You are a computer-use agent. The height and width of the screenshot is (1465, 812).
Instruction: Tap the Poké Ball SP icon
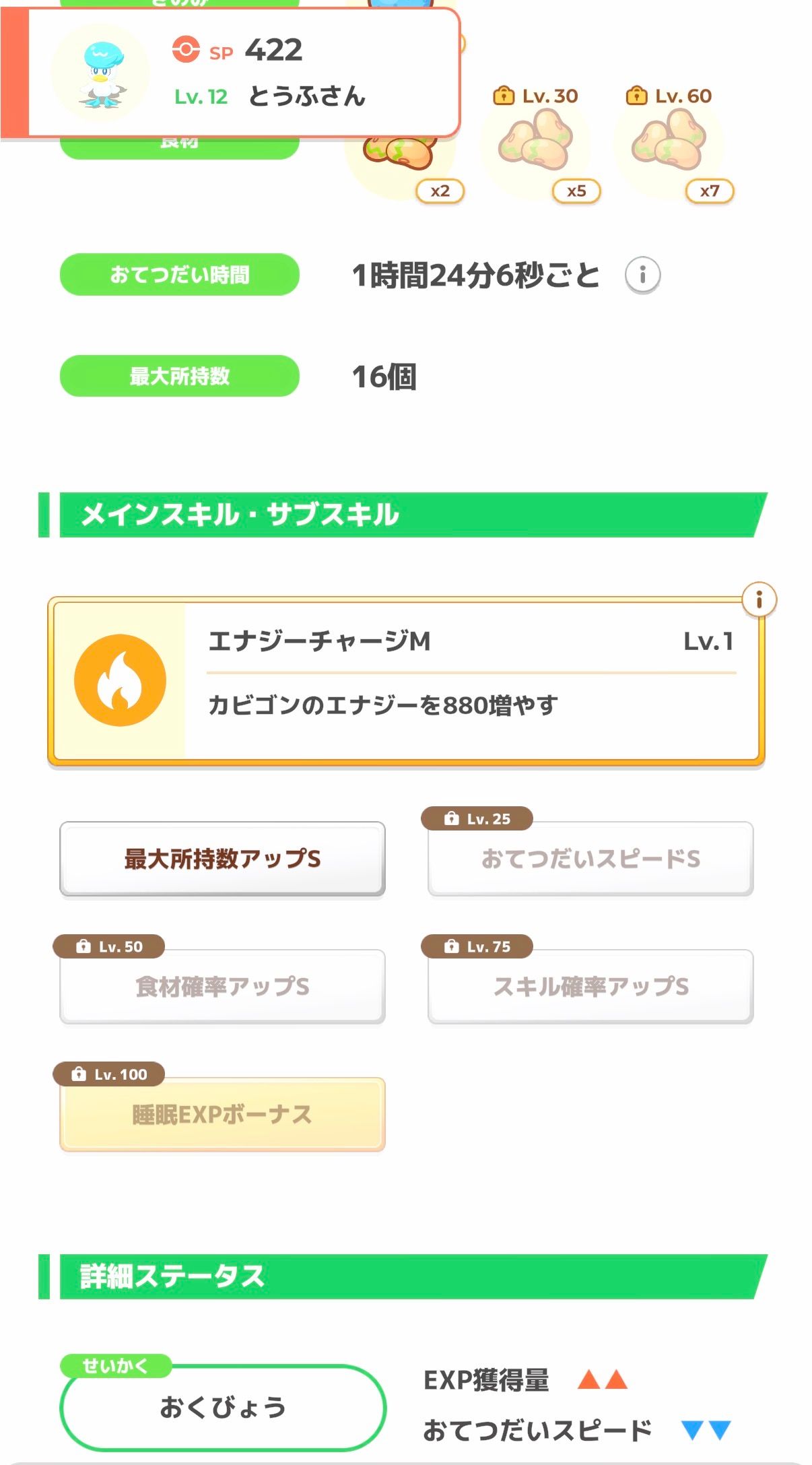[x=186, y=50]
